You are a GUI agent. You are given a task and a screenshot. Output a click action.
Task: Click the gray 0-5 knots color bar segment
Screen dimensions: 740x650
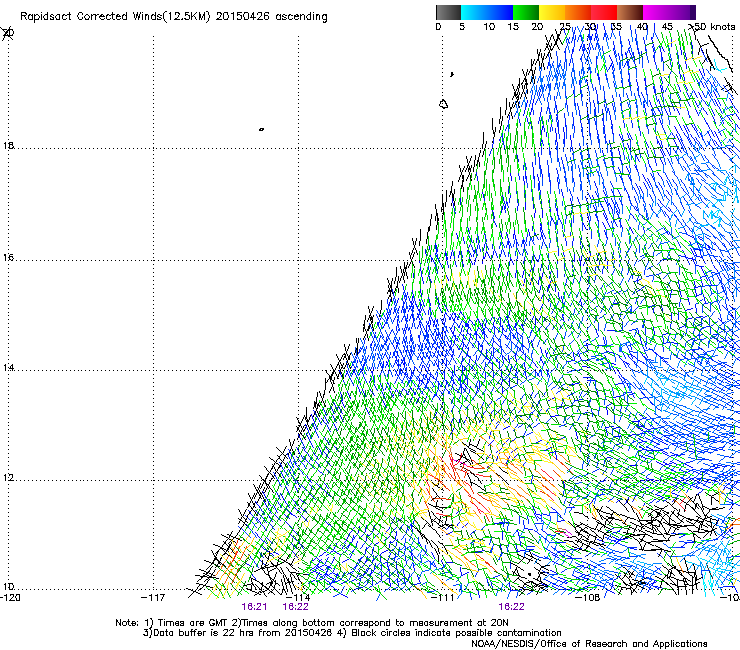[x=448, y=12]
